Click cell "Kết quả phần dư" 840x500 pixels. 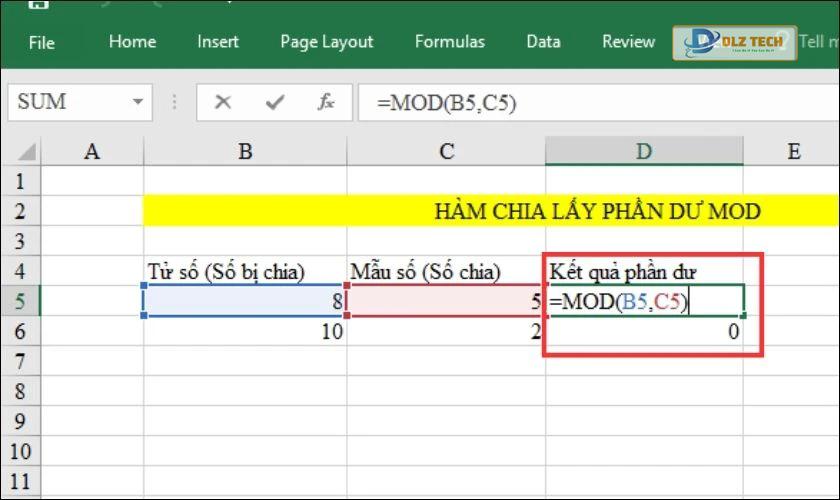coord(644,271)
